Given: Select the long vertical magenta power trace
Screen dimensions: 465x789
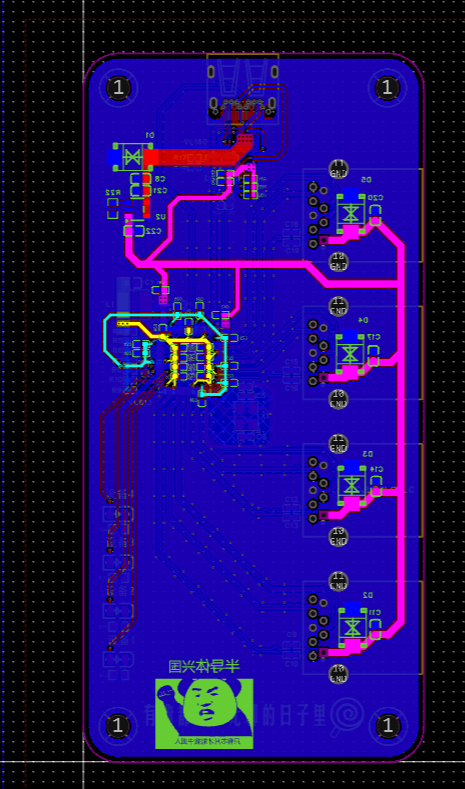Looking at the screenshot, I should coord(401,433).
